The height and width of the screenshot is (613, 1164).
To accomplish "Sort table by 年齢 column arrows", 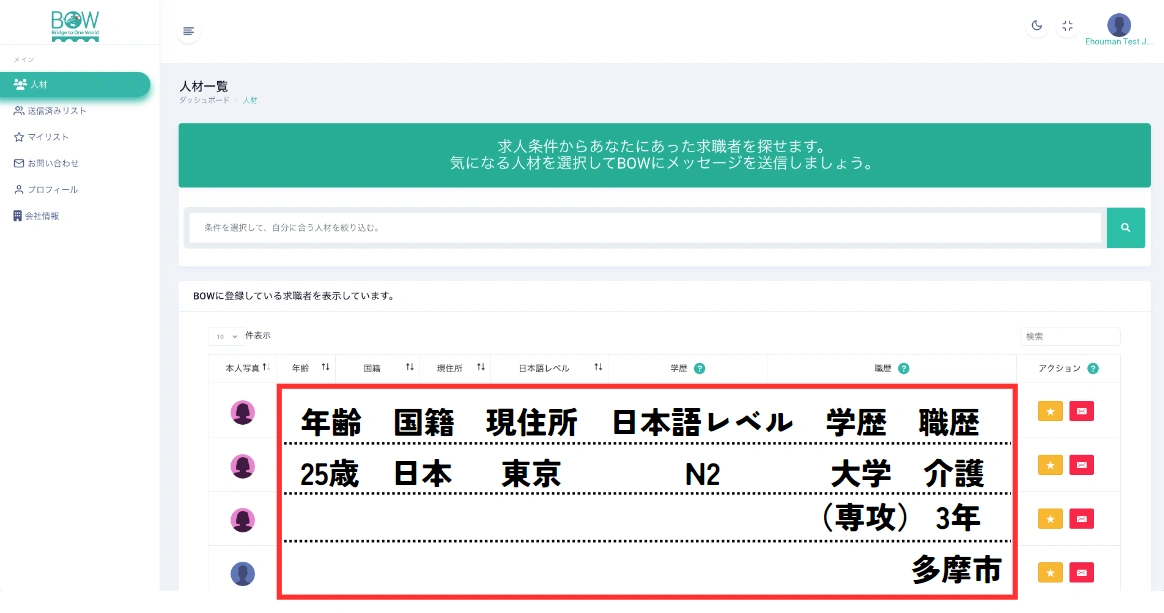I will pyautogui.click(x=325, y=367).
